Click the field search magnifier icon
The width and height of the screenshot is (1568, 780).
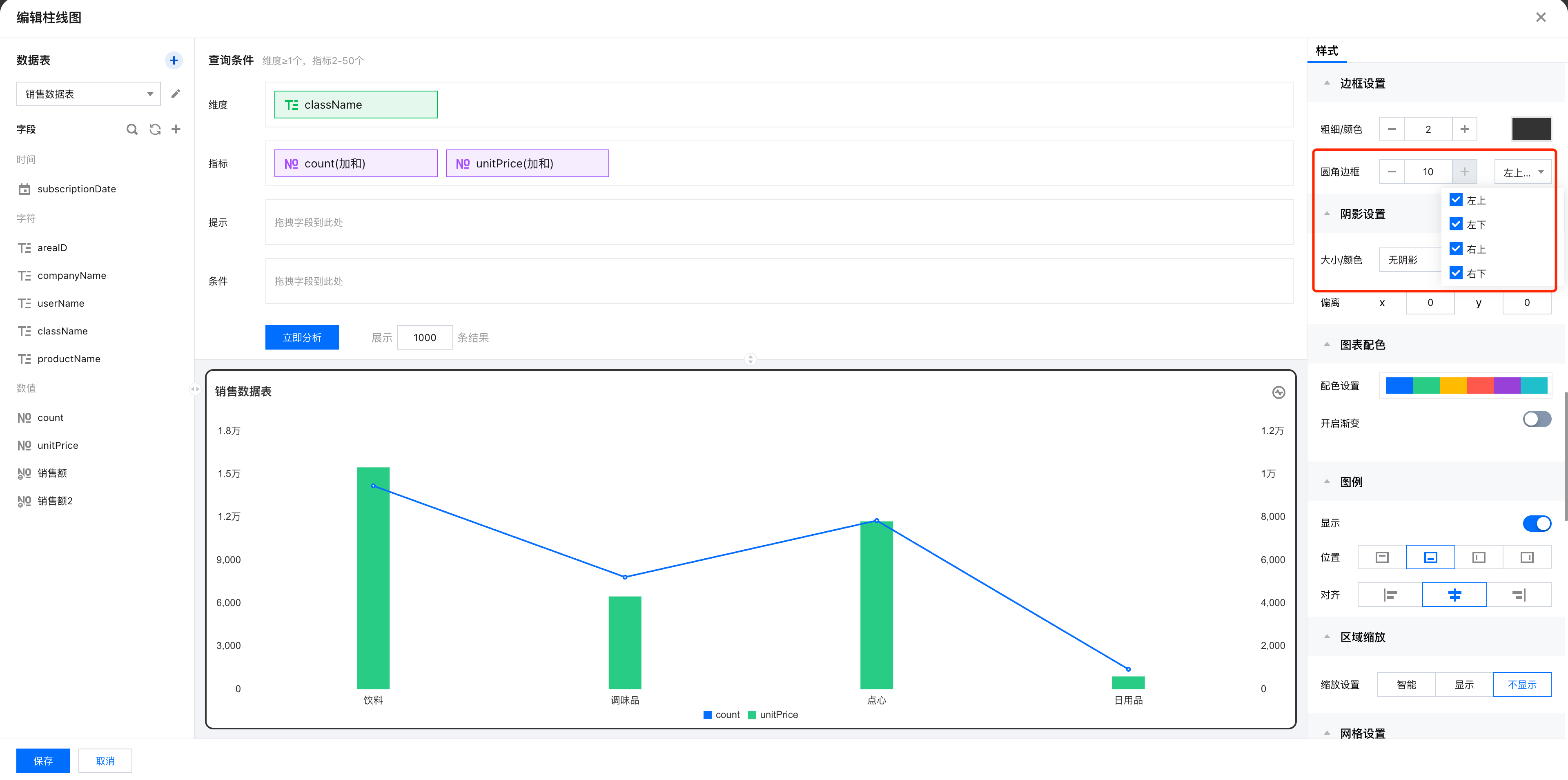[x=131, y=129]
